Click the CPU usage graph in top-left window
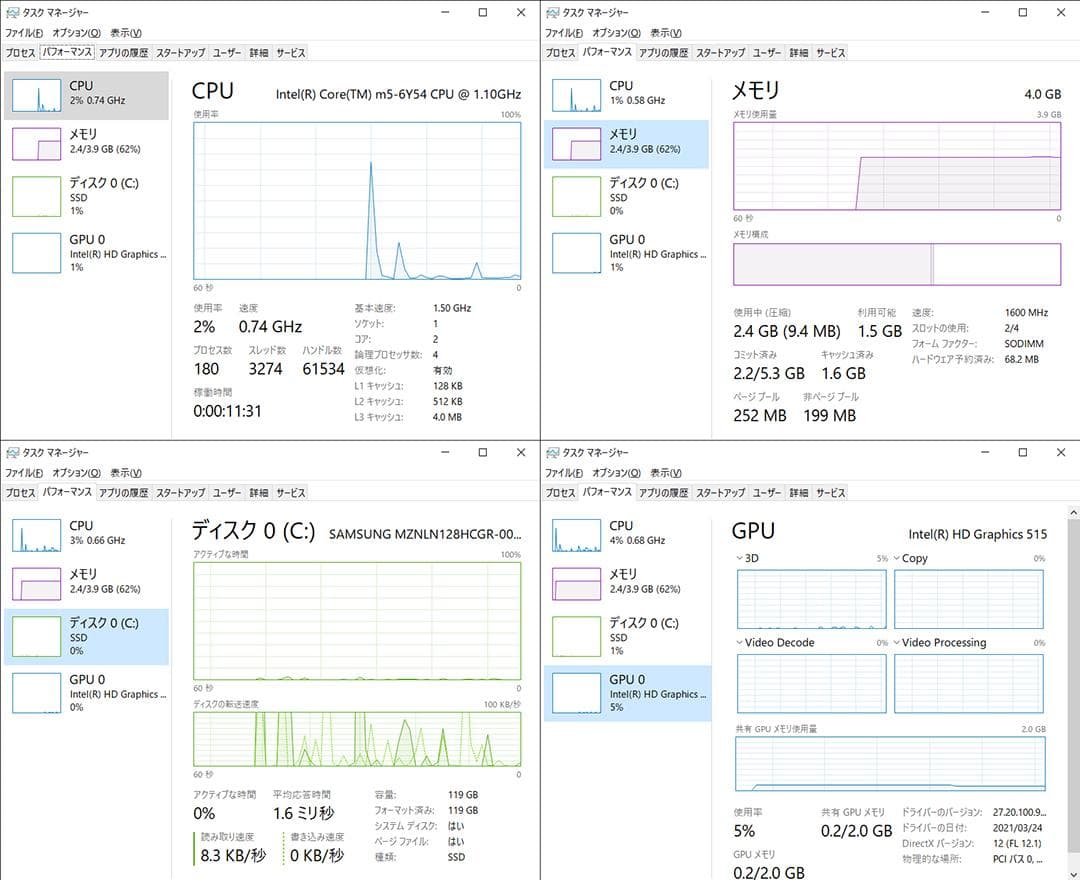Screen dimensions: 1080x880 pyautogui.click(x=357, y=201)
